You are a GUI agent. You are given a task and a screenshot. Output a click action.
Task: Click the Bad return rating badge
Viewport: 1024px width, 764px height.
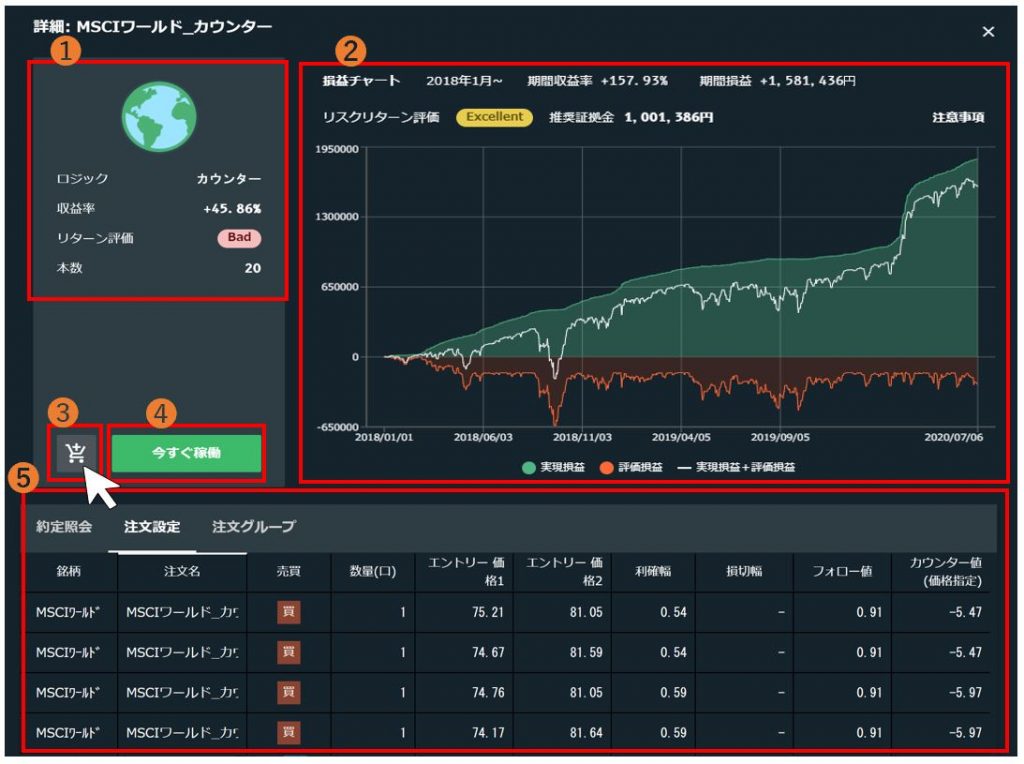coord(239,238)
